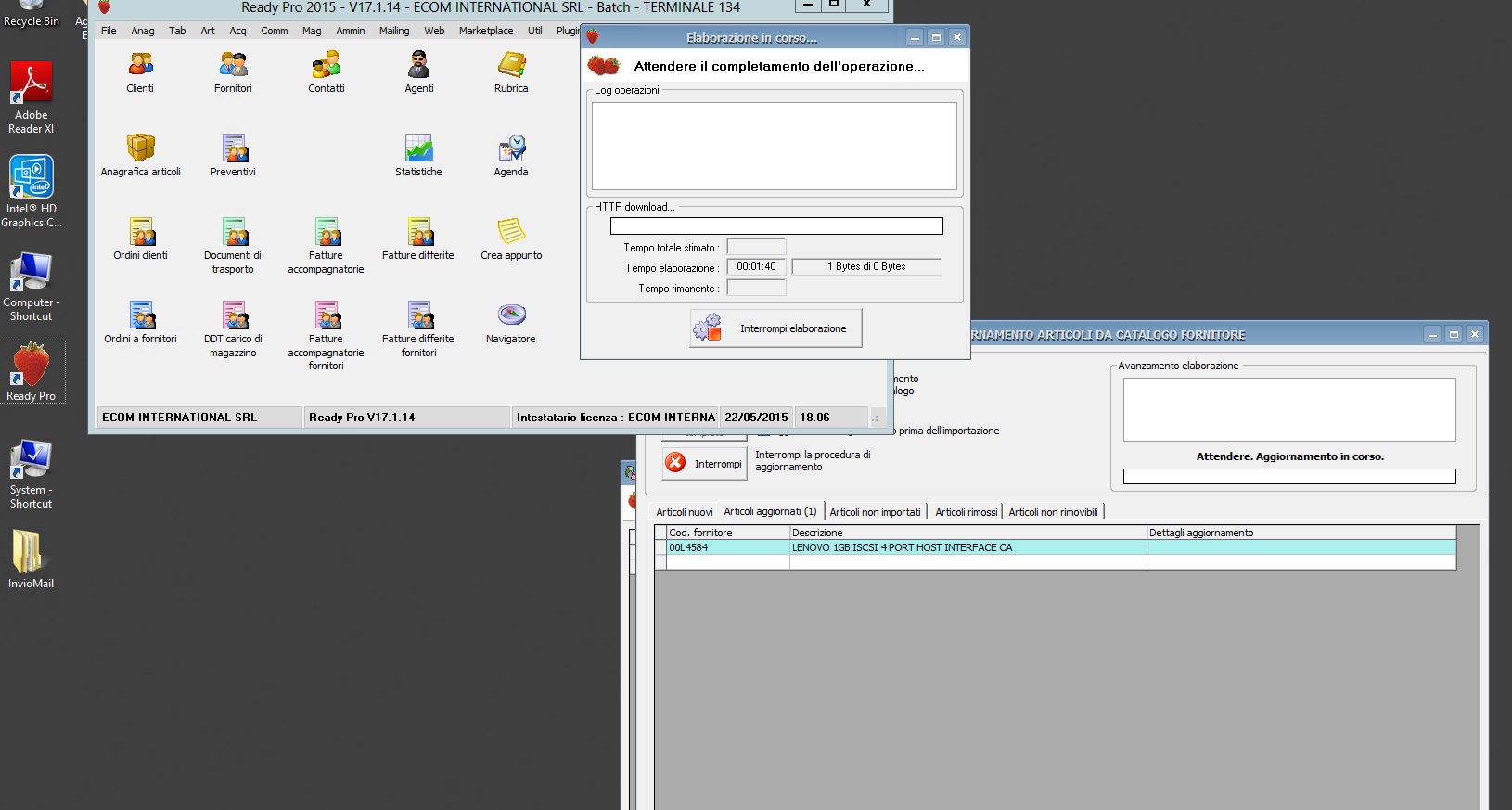1512x810 pixels.
Task: Click Cod. fornitore column header
Action: [x=728, y=533]
